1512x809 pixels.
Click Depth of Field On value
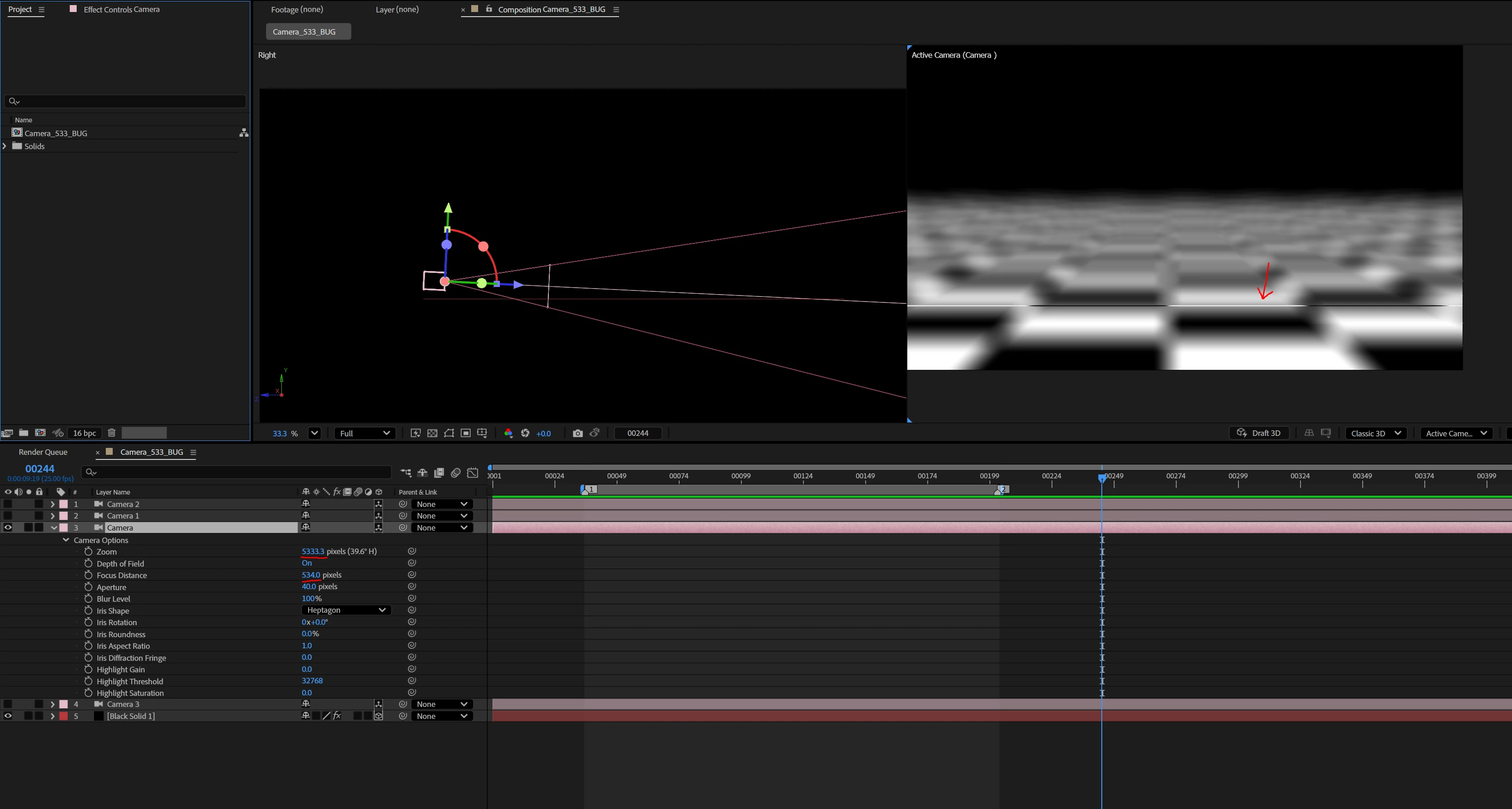[x=306, y=563]
